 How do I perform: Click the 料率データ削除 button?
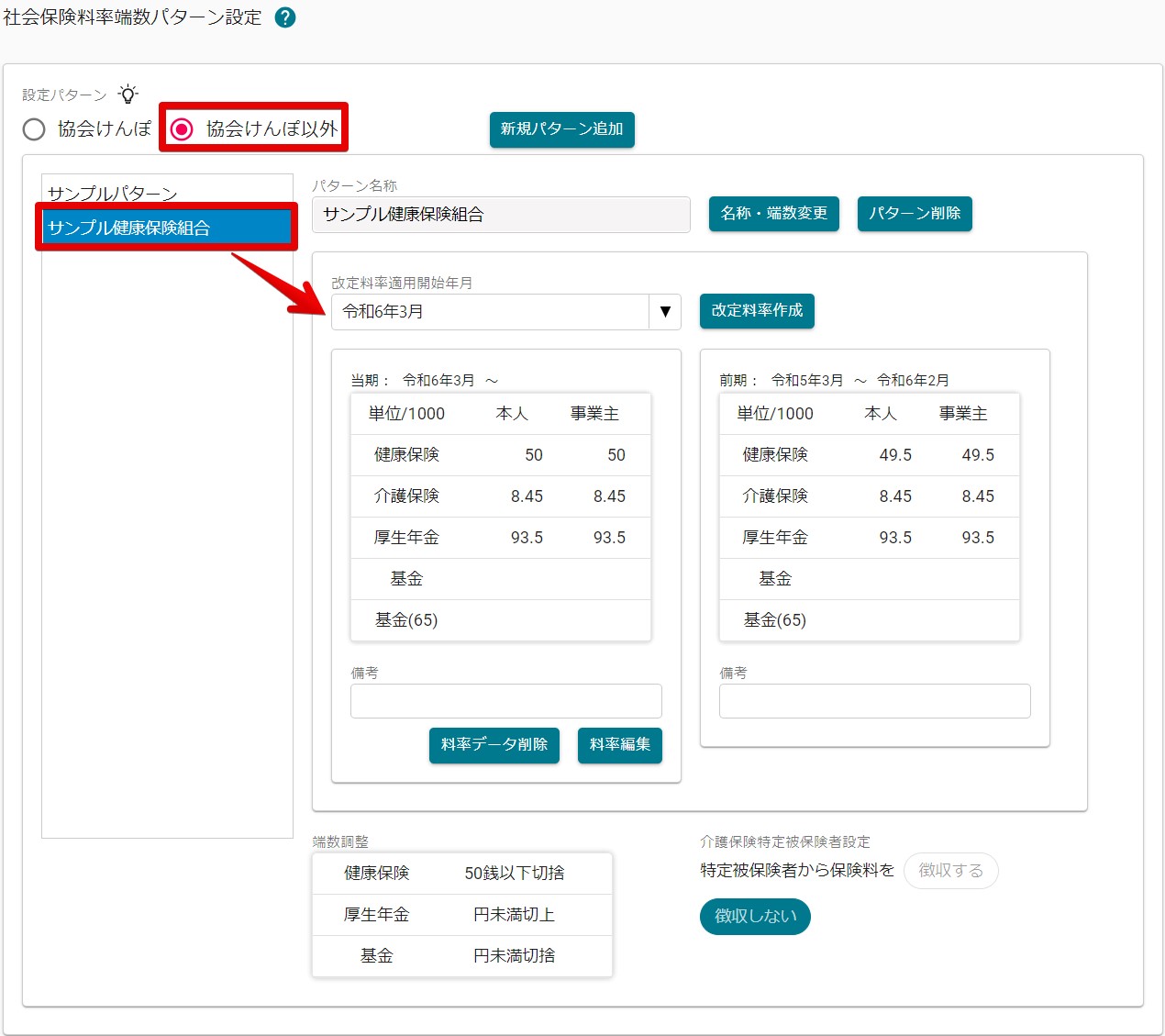pos(494,745)
